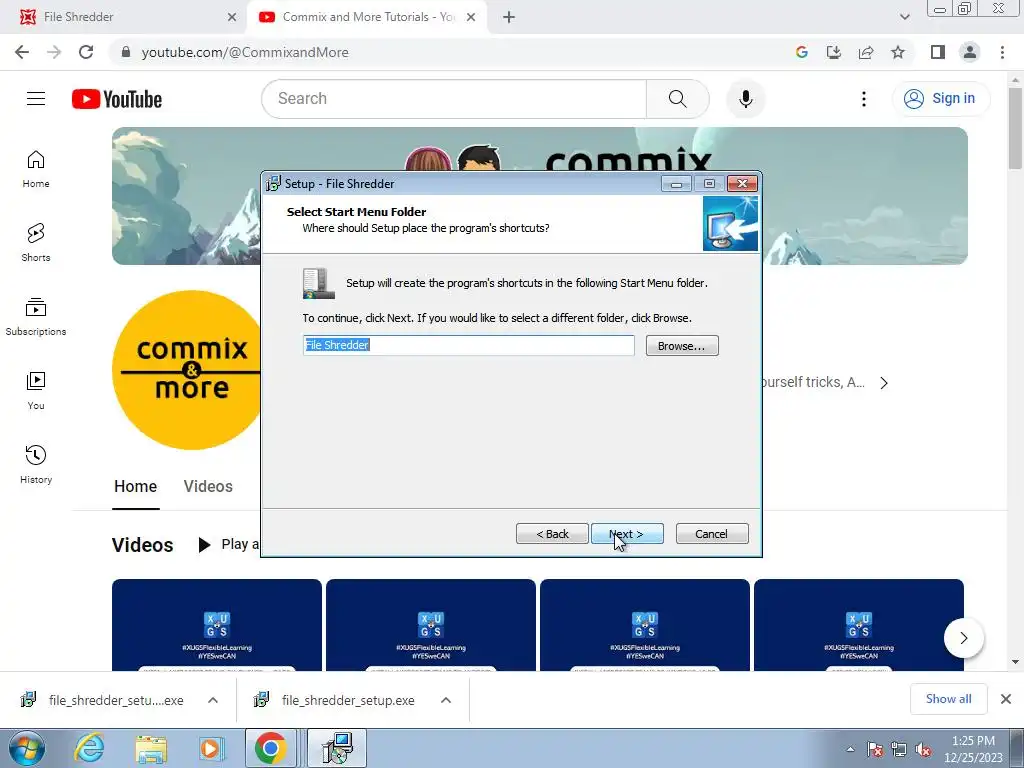
Task: Open Chrome profile avatar
Action: click(970, 52)
